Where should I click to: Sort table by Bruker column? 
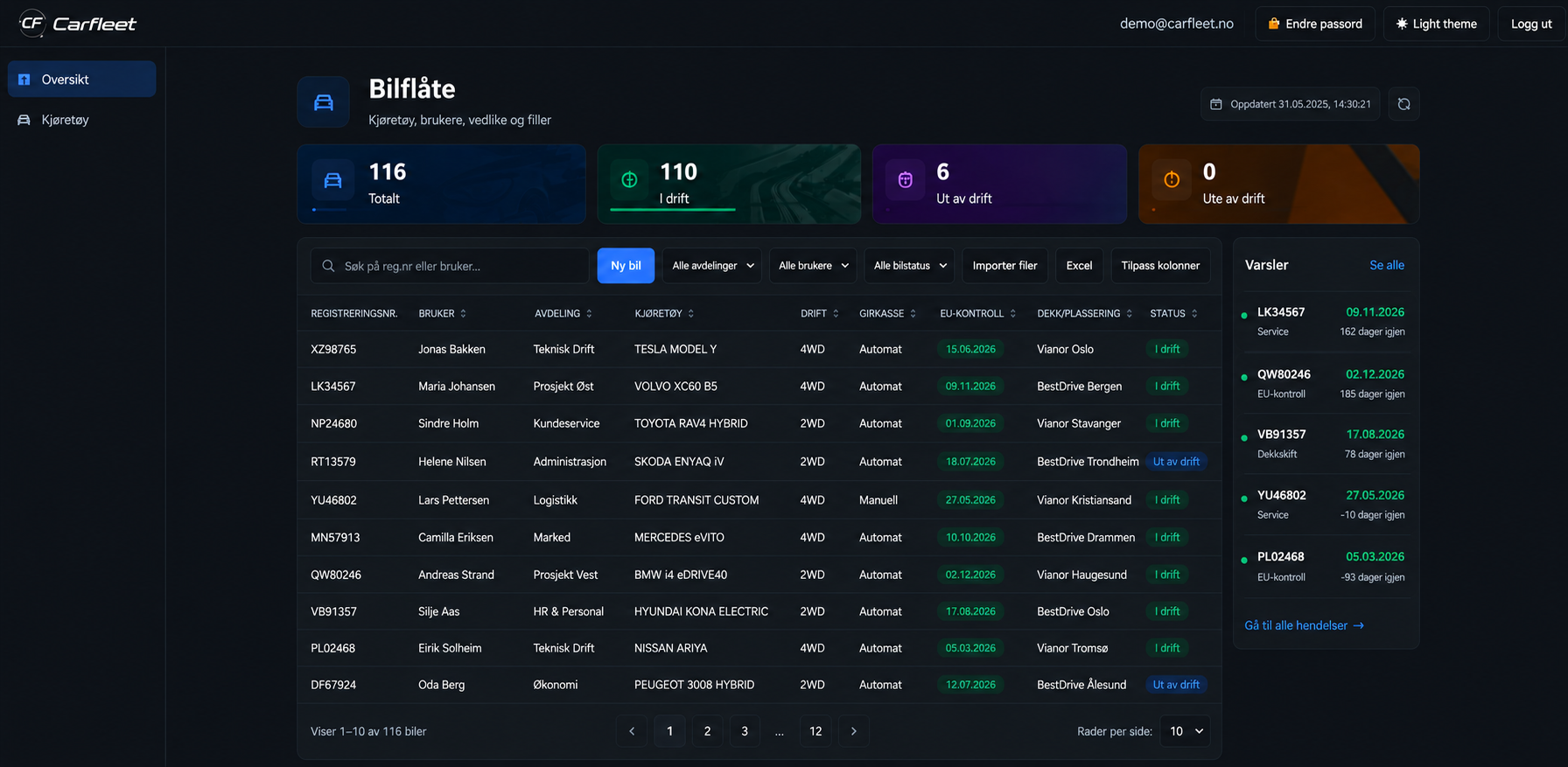(443, 313)
